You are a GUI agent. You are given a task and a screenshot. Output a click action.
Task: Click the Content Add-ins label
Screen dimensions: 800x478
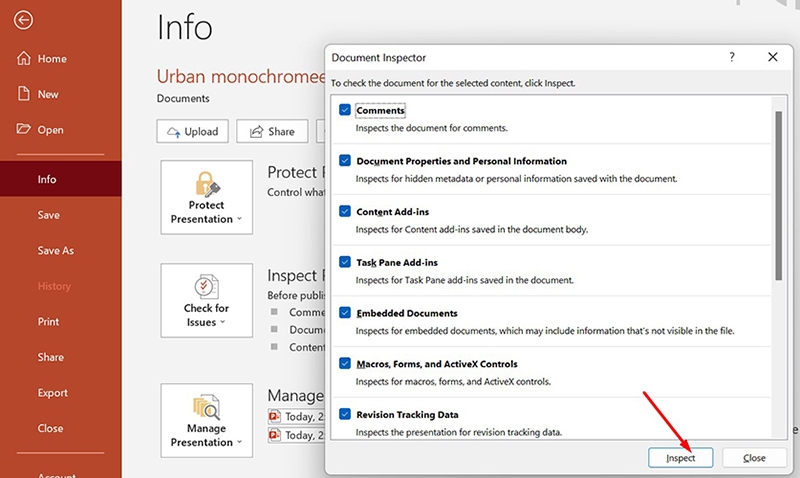coord(392,212)
